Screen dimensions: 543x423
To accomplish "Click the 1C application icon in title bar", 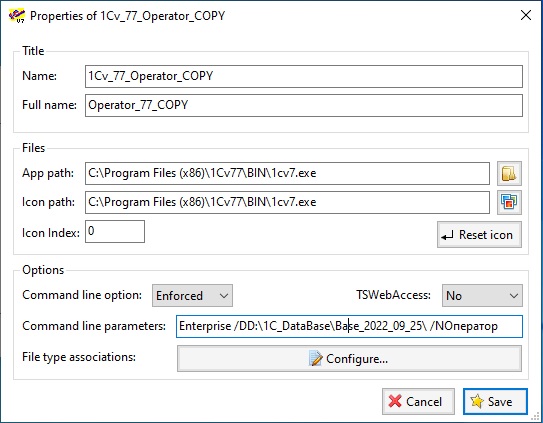I will pos(17,16).
